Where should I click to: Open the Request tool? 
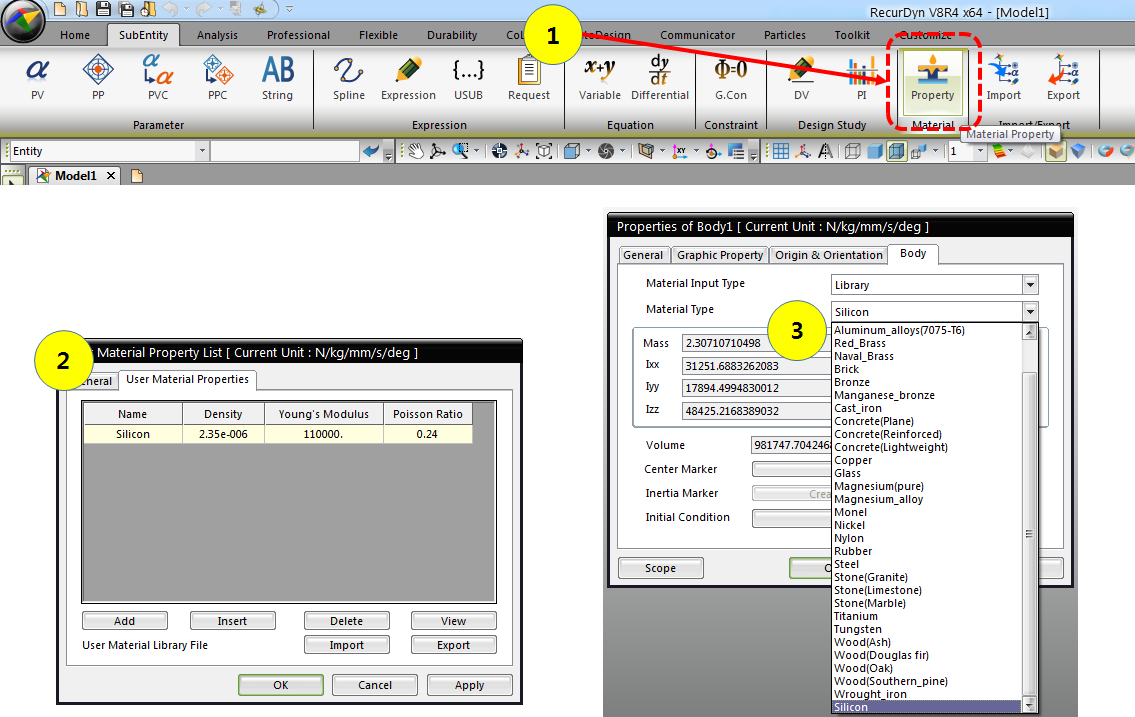click(529, 78)
